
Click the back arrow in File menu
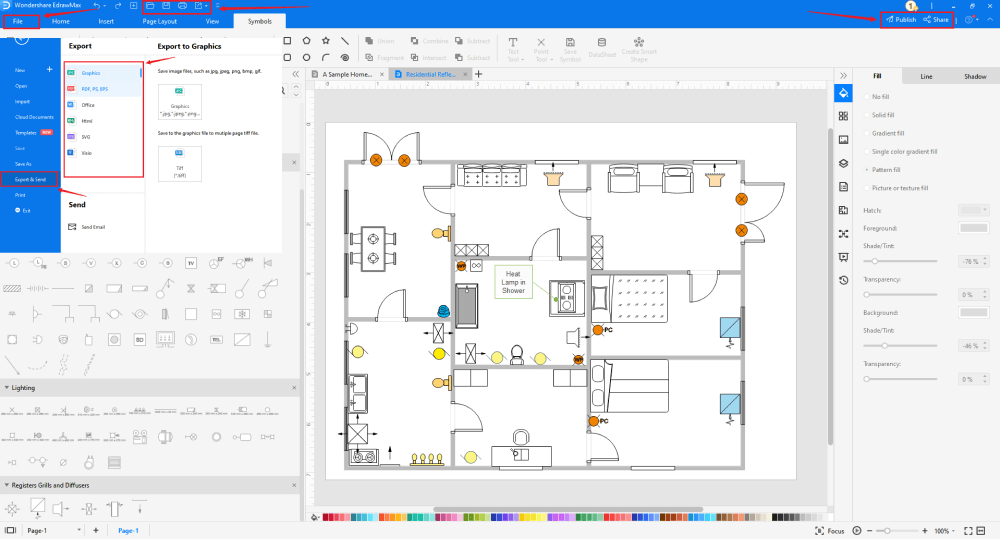pos(21,40)
